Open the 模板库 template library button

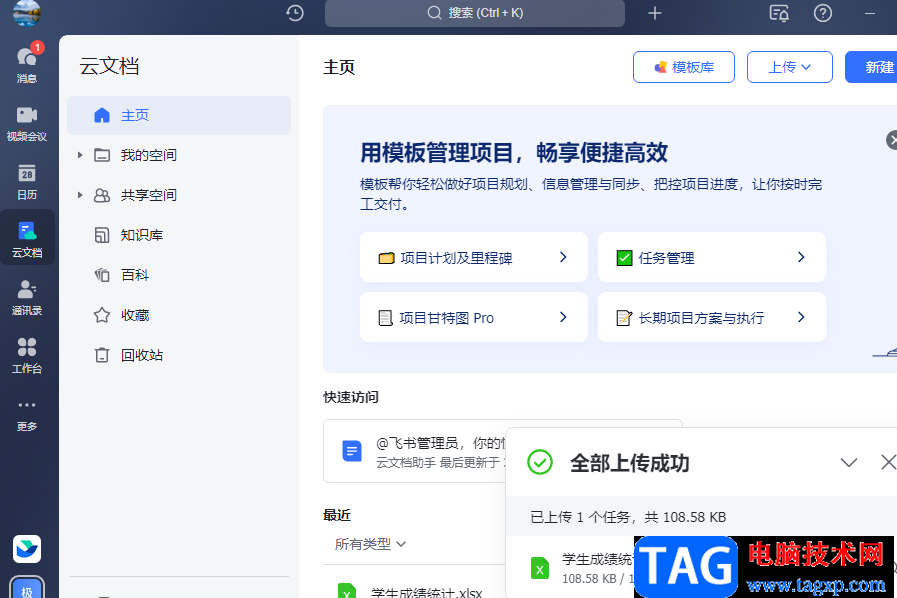pyautogui.click(x=684, y=67)
